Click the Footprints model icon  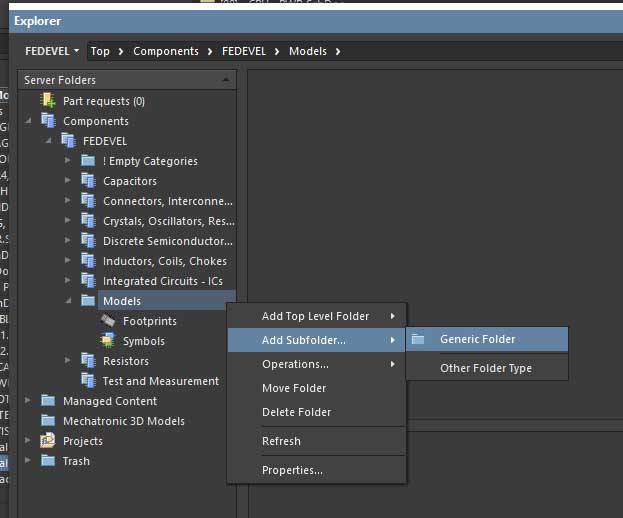tap(108, 321)
